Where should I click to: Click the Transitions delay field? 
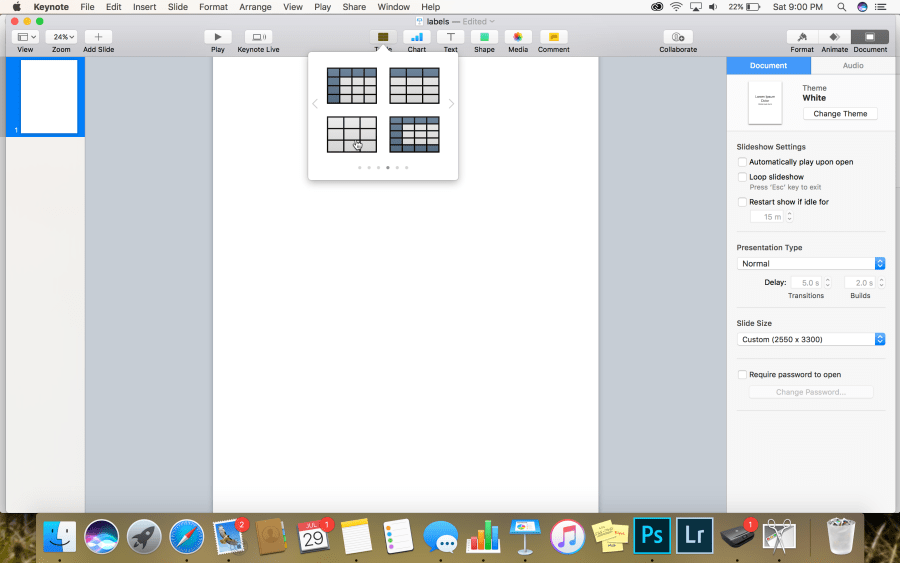[806, 283]
